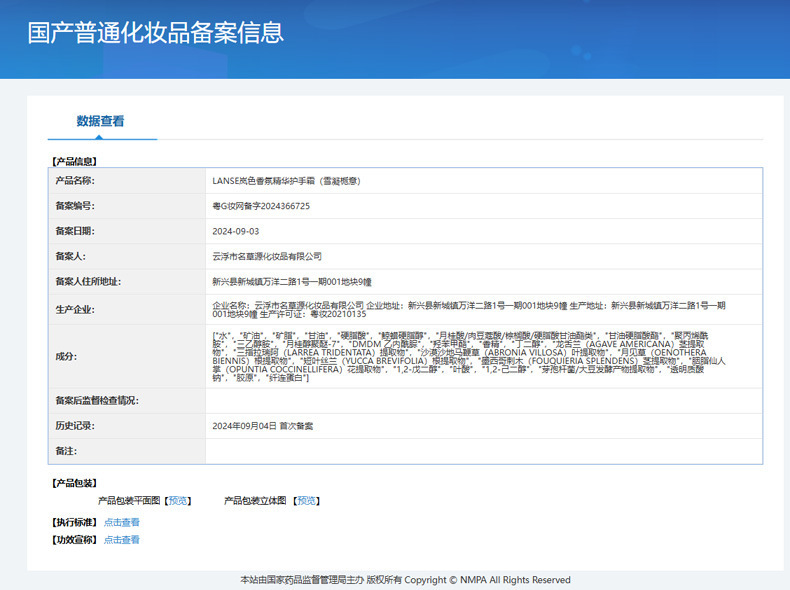Screen dimensions: 790x590
Task: Click the product name value LANSE岚色香氛精华护手霜
Action: pyautogui.click(x=286, y=181)
